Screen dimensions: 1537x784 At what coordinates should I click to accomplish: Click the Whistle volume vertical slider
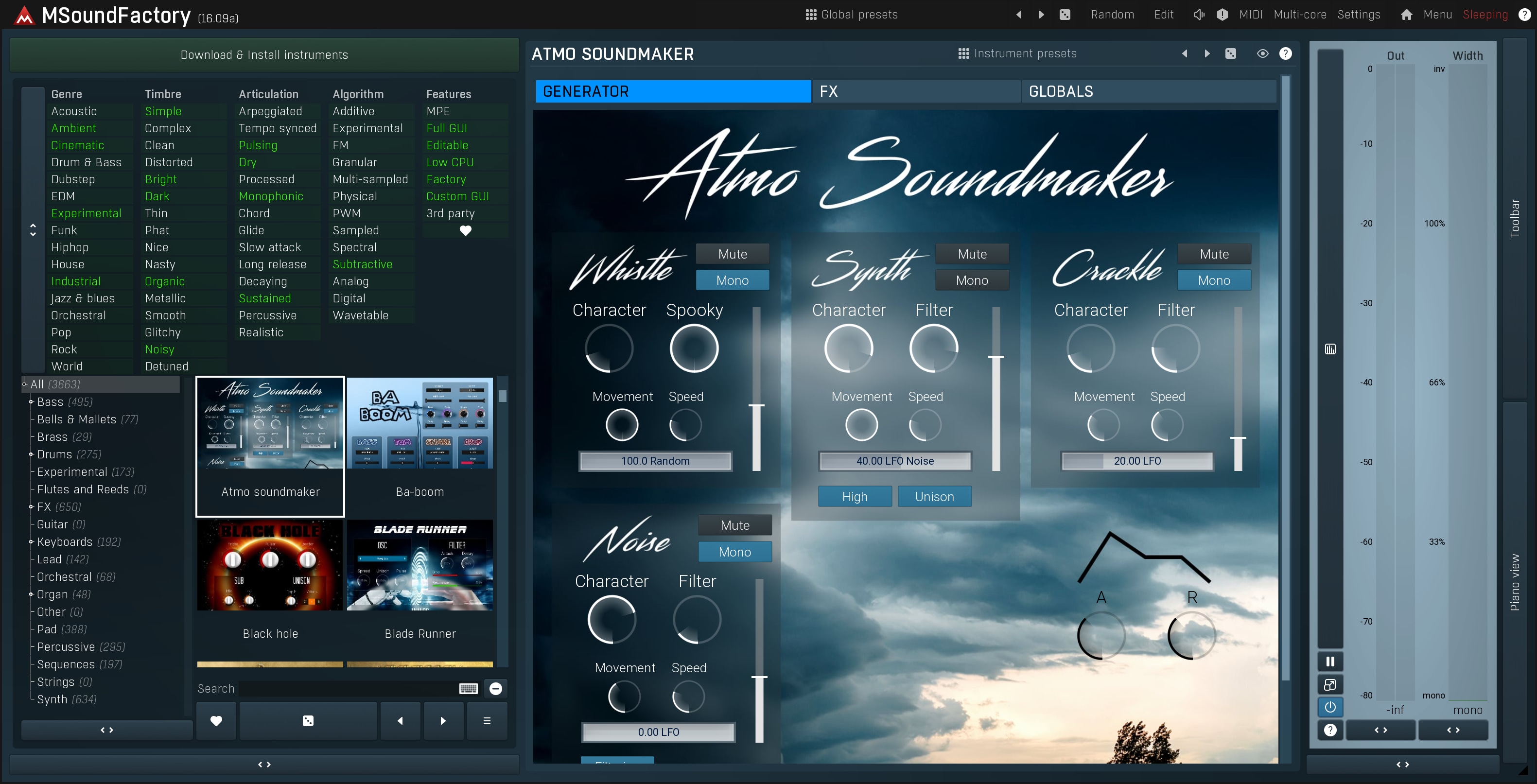[x=756, y=389]
